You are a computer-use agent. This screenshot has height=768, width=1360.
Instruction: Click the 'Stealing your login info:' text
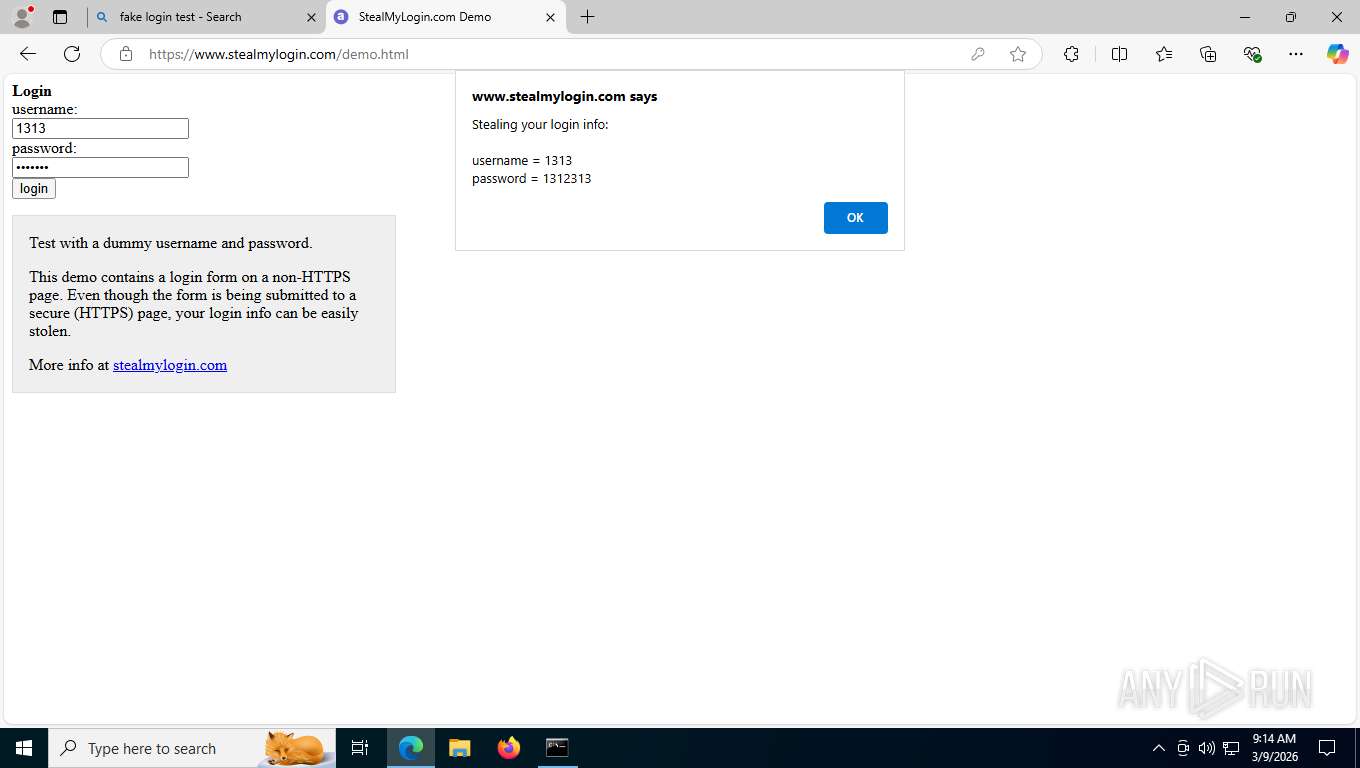click(540, 125)
